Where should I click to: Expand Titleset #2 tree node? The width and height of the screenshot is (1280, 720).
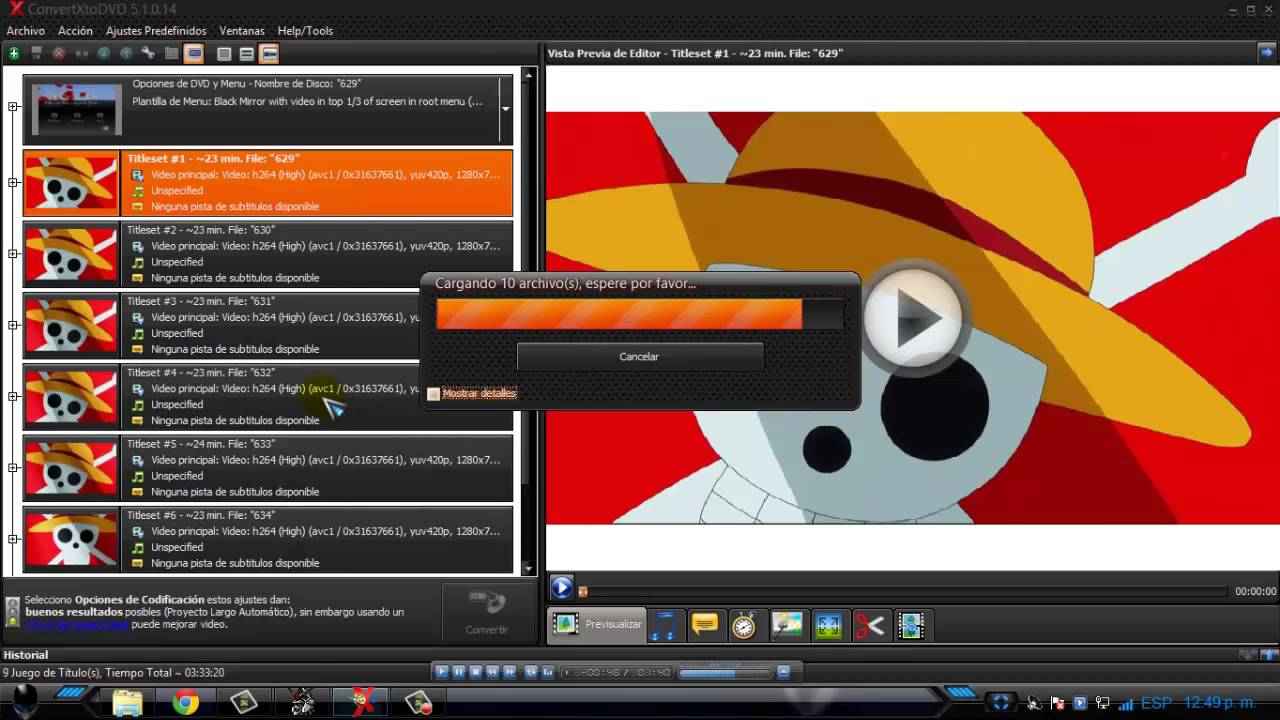[13, 253]
